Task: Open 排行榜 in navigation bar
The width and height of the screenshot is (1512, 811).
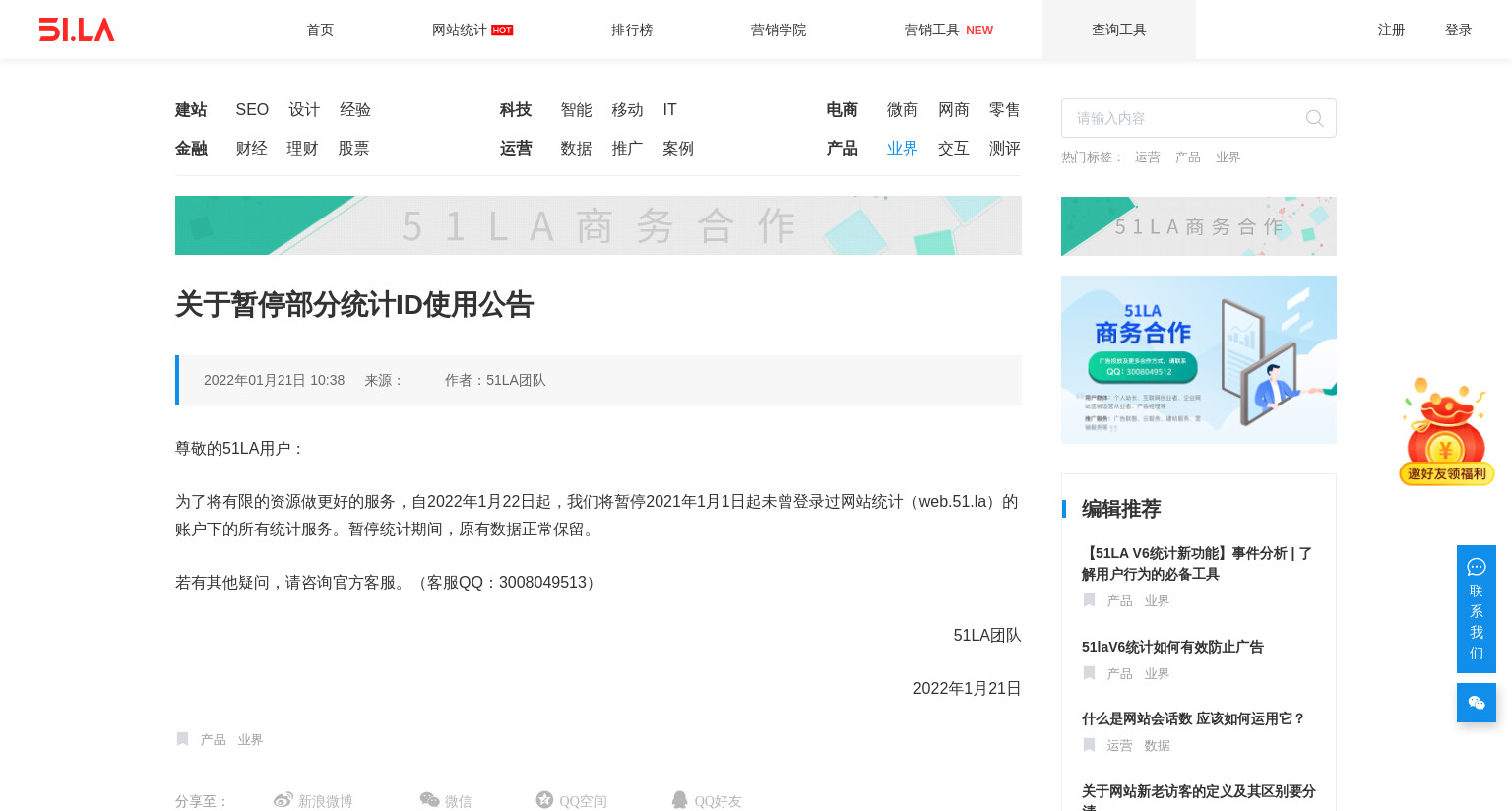Action: [x=632, y=30]
